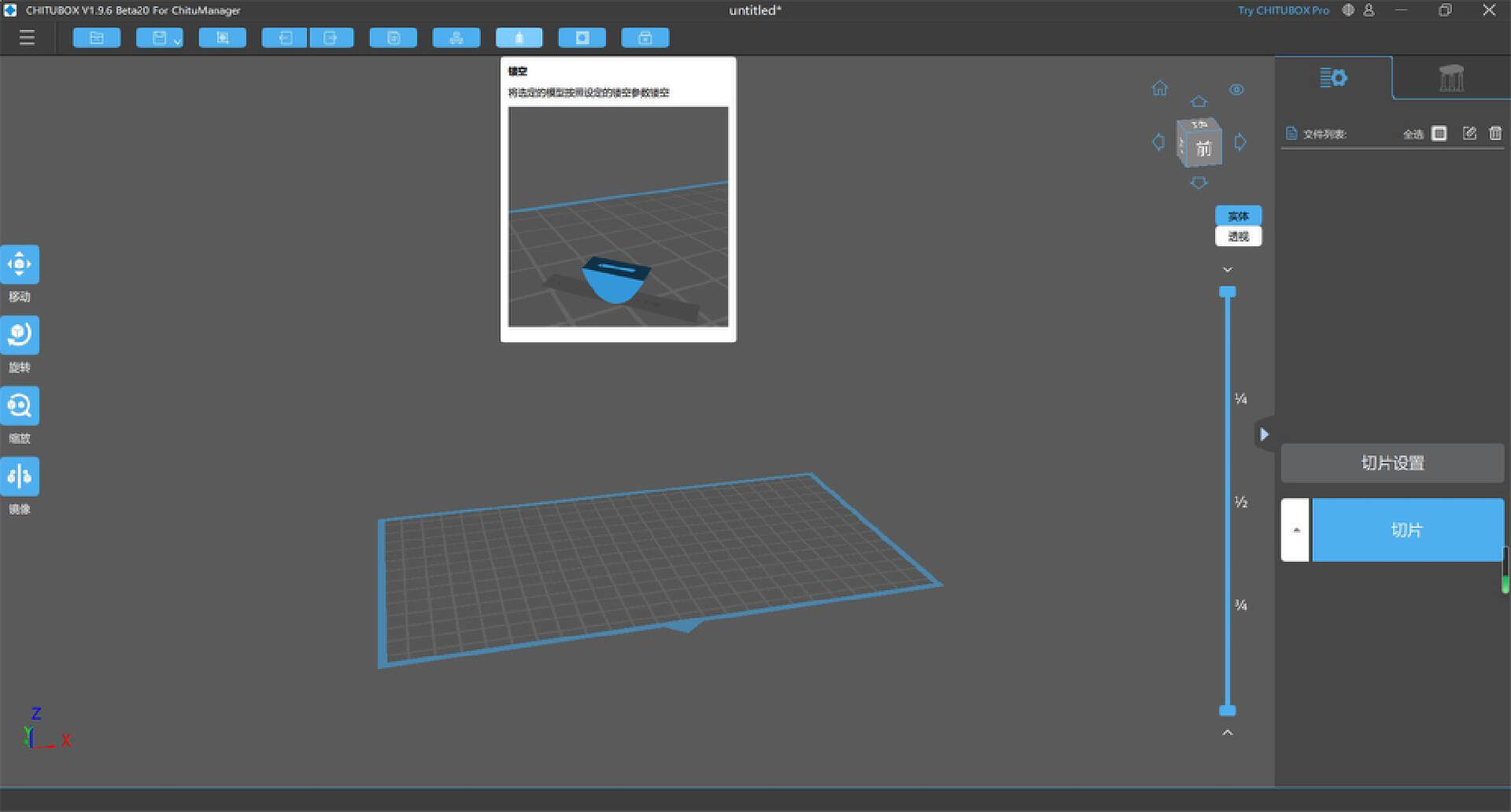Expand the save options dropdown arrow
Screen dimensions: 1511x812
(177, 40)
